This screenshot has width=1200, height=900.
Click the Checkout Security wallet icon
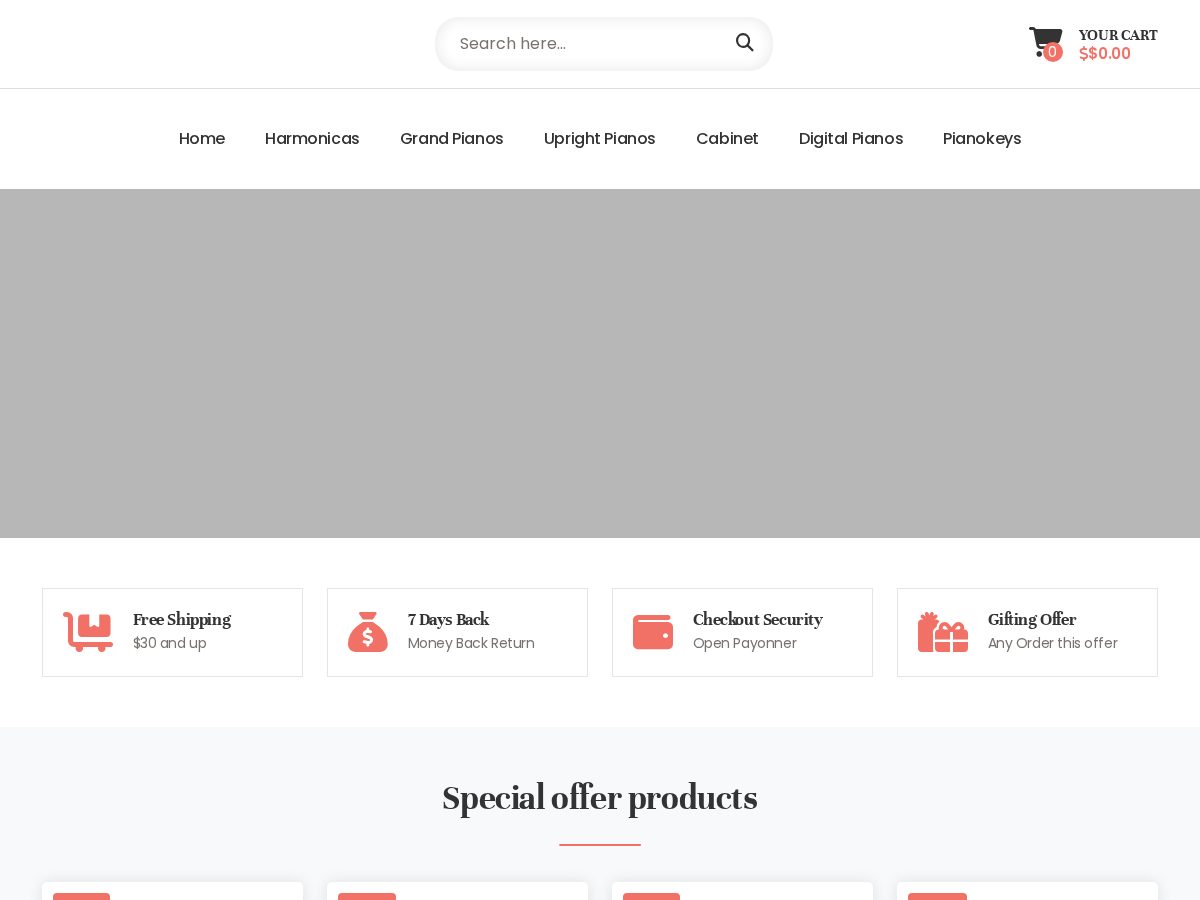tap(653, 632)
